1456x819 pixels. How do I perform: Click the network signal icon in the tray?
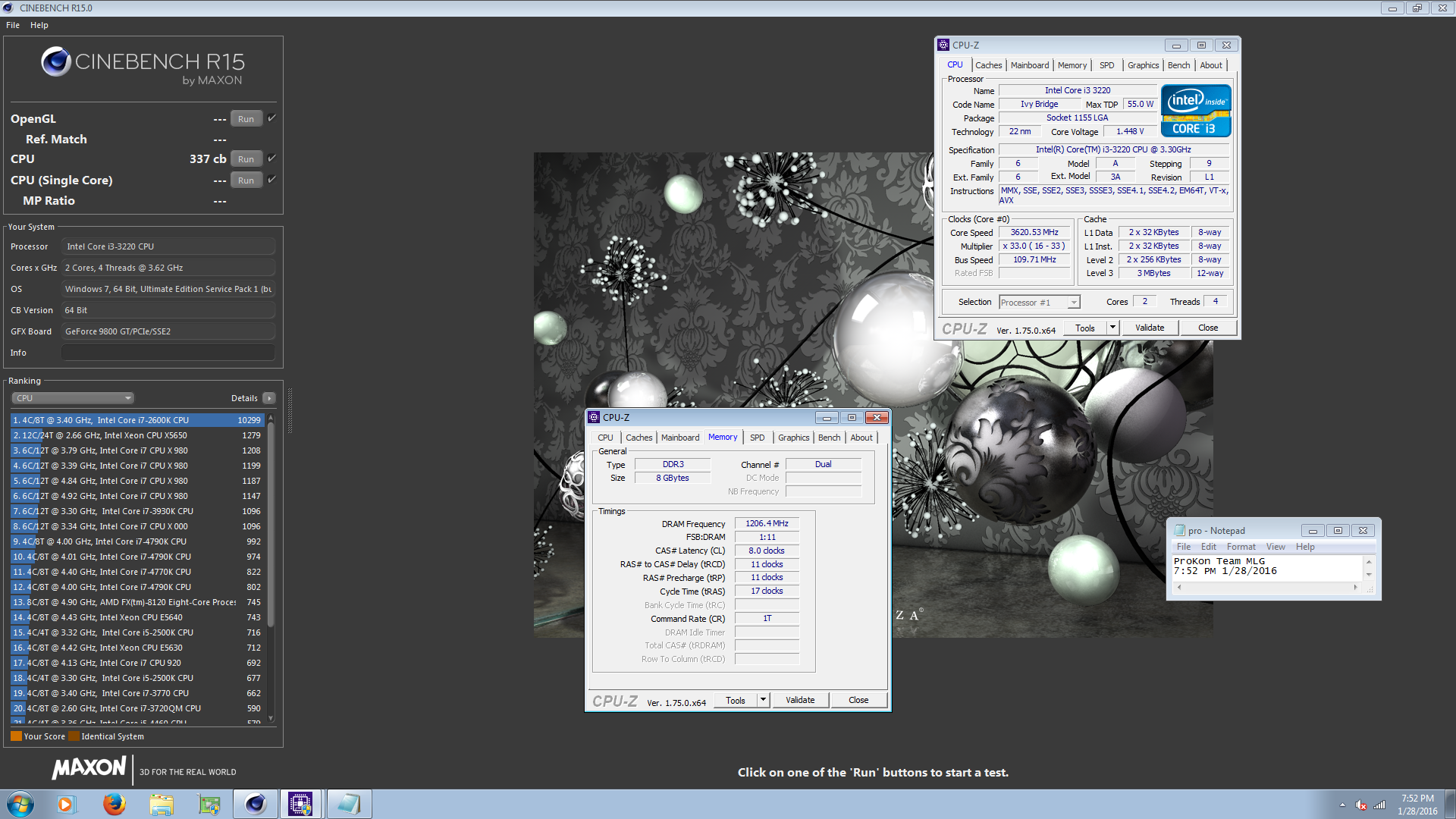(1379, 805)
